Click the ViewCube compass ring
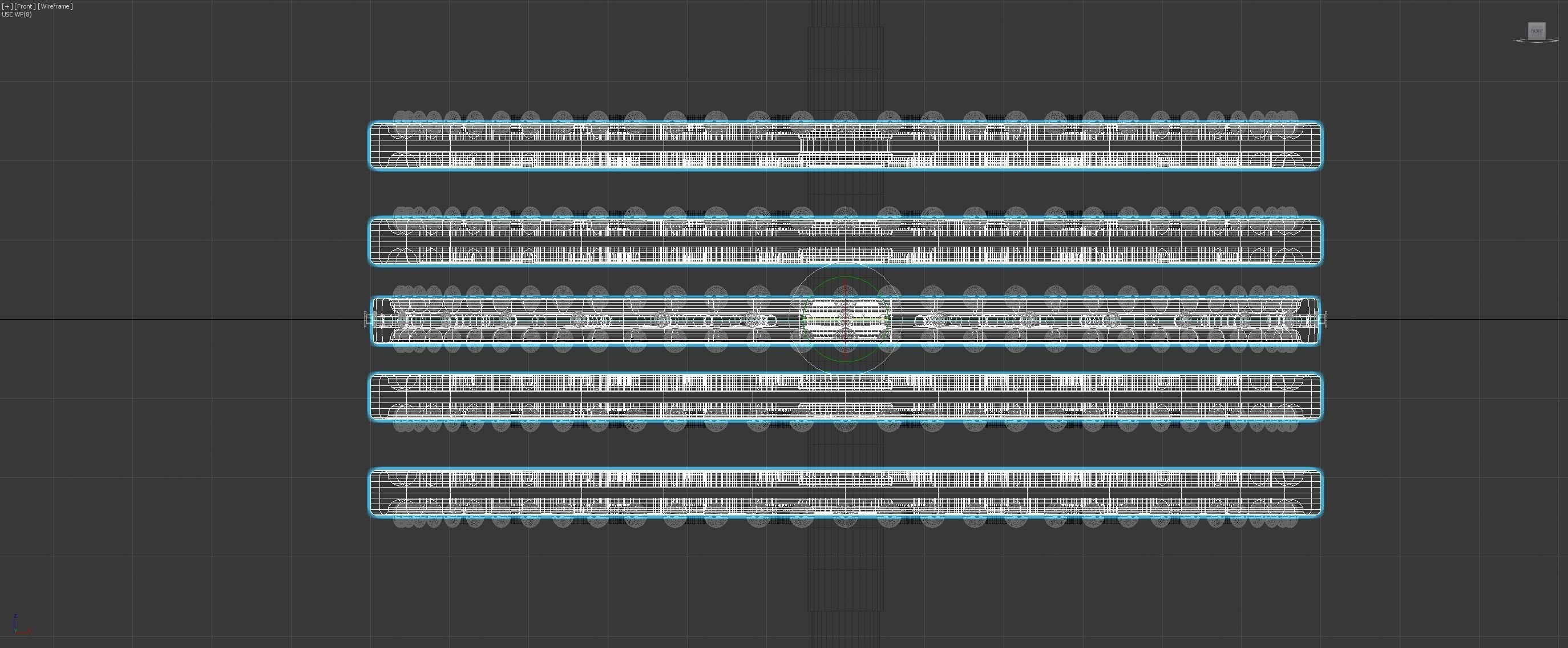The image size is (1568, 648). (x=1522, y=42)
